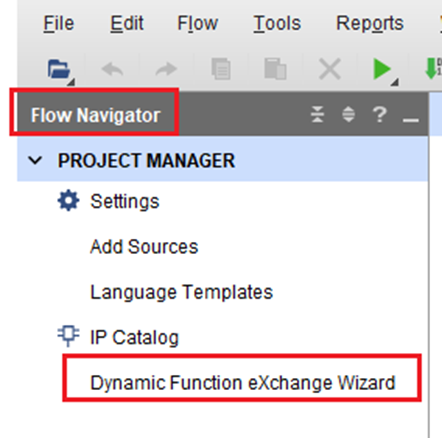Open the Run button dropdown arrow
442x438 pixels.
pyautogui.click(x=395, y=82)
